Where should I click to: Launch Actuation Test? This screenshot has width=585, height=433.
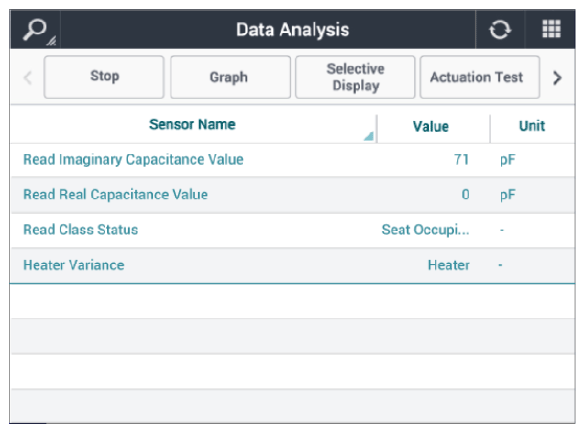pyautogui.click(x=480, y=77)
